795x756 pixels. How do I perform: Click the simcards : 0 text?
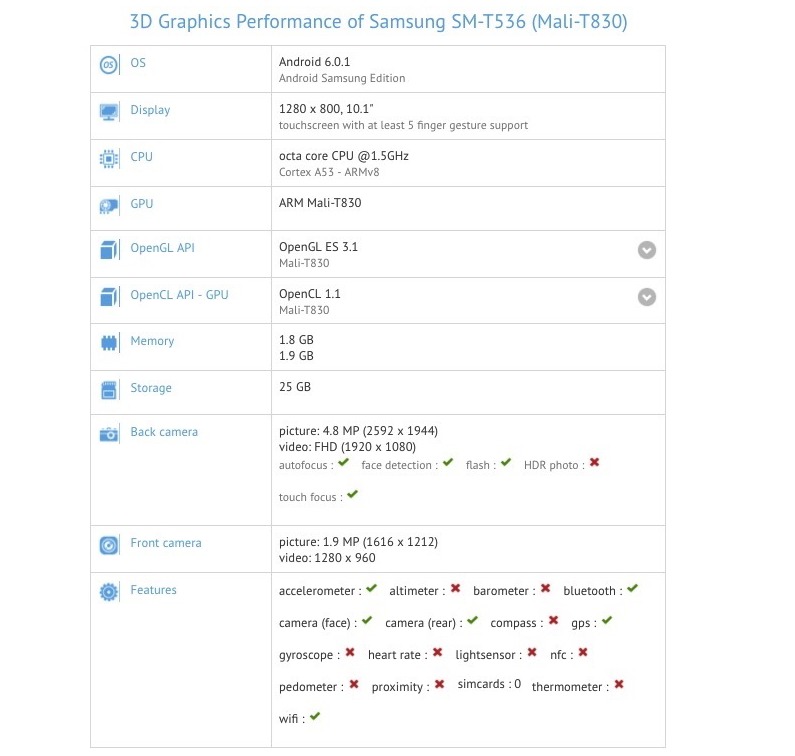pyautogui.click(x=489, y=684)
